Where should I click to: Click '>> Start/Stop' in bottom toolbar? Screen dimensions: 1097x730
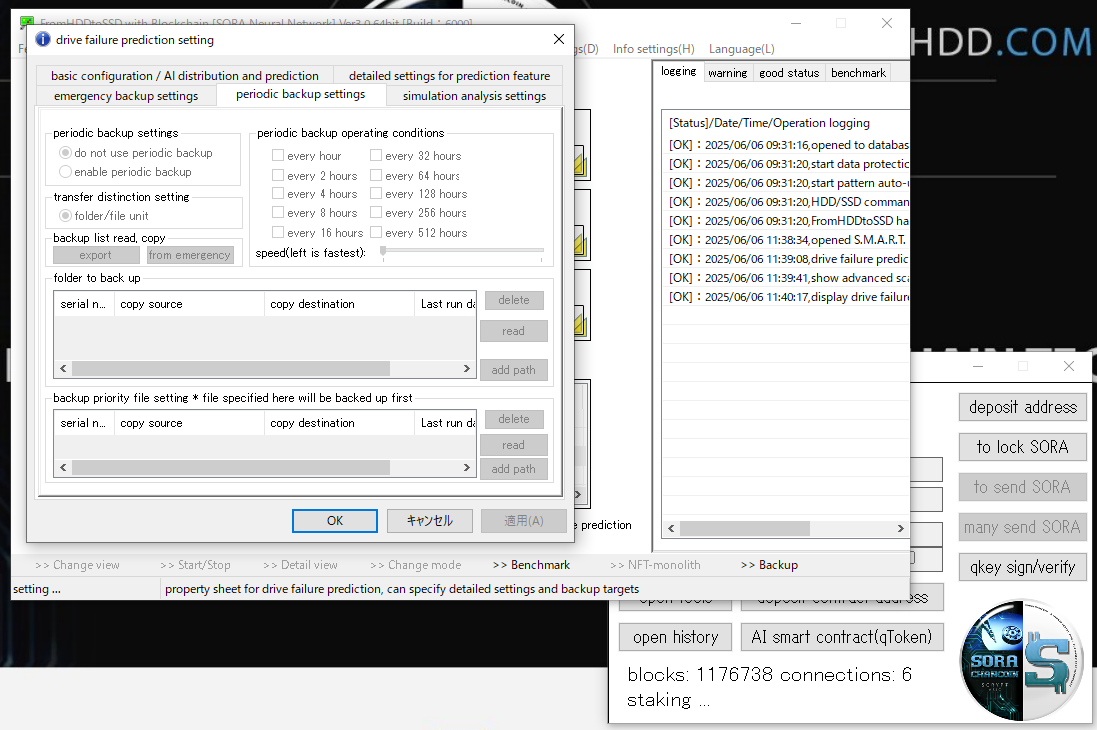(x=195, y=565)
